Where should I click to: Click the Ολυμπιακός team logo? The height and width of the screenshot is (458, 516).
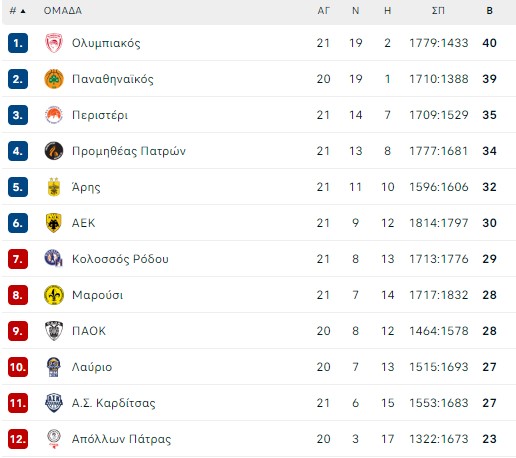[54, 43]
